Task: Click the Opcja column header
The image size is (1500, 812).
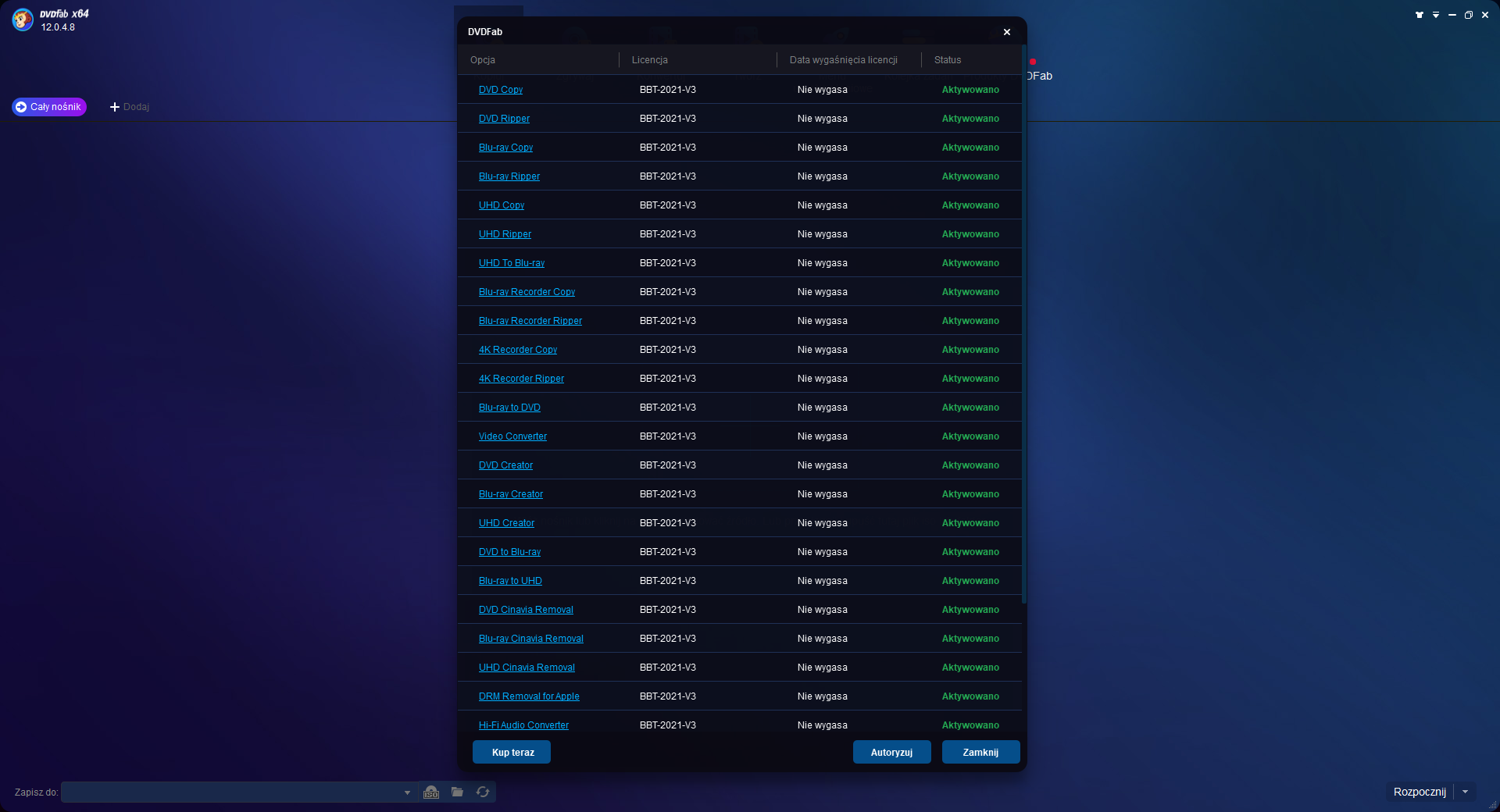Action: (483, 60)
